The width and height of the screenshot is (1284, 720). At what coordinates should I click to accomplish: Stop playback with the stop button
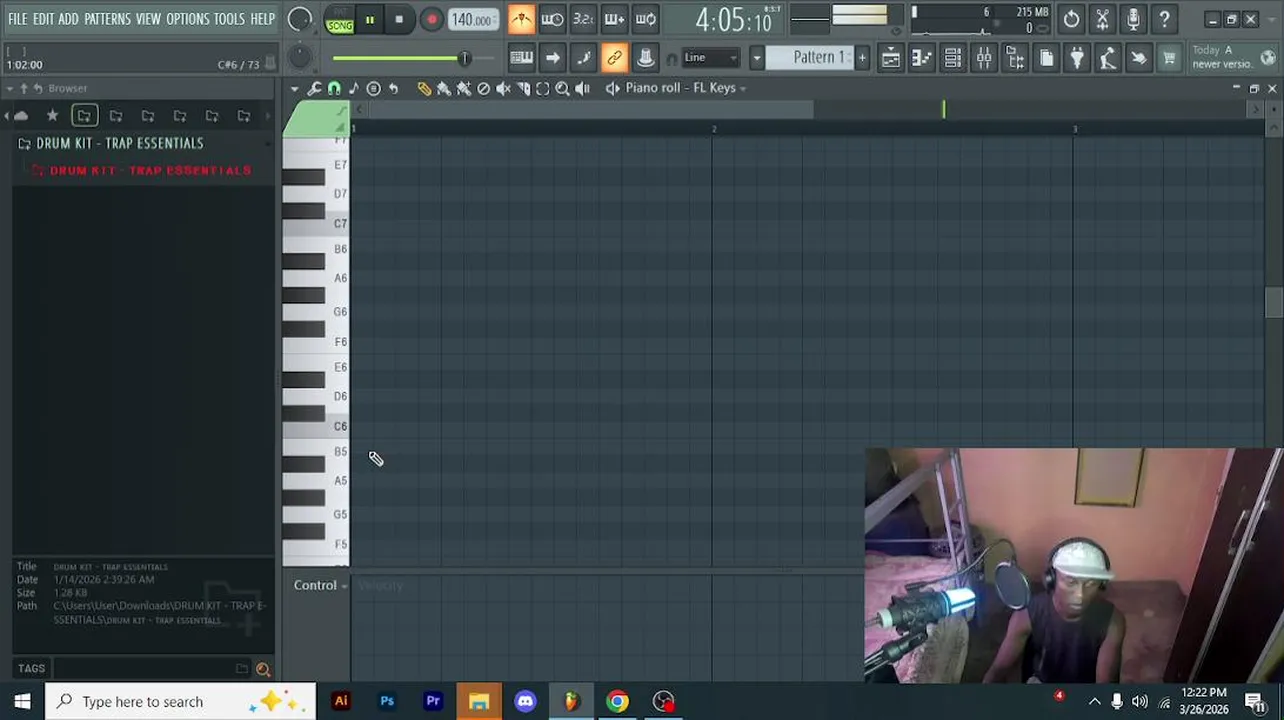[x=399, y=20]
